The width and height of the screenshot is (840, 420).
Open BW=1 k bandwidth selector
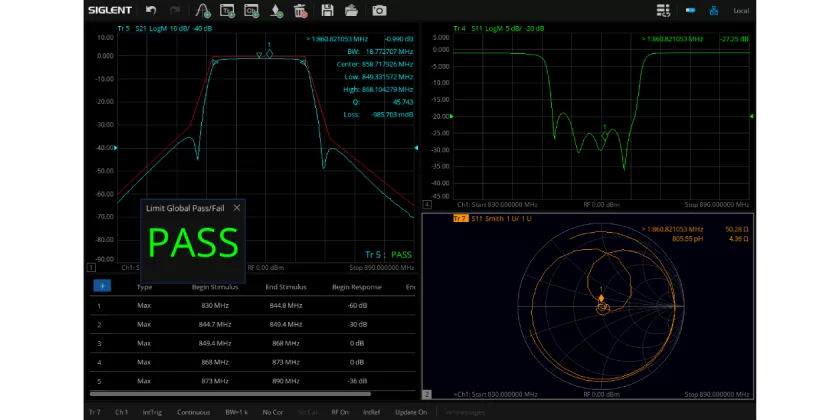pos(236,412)
